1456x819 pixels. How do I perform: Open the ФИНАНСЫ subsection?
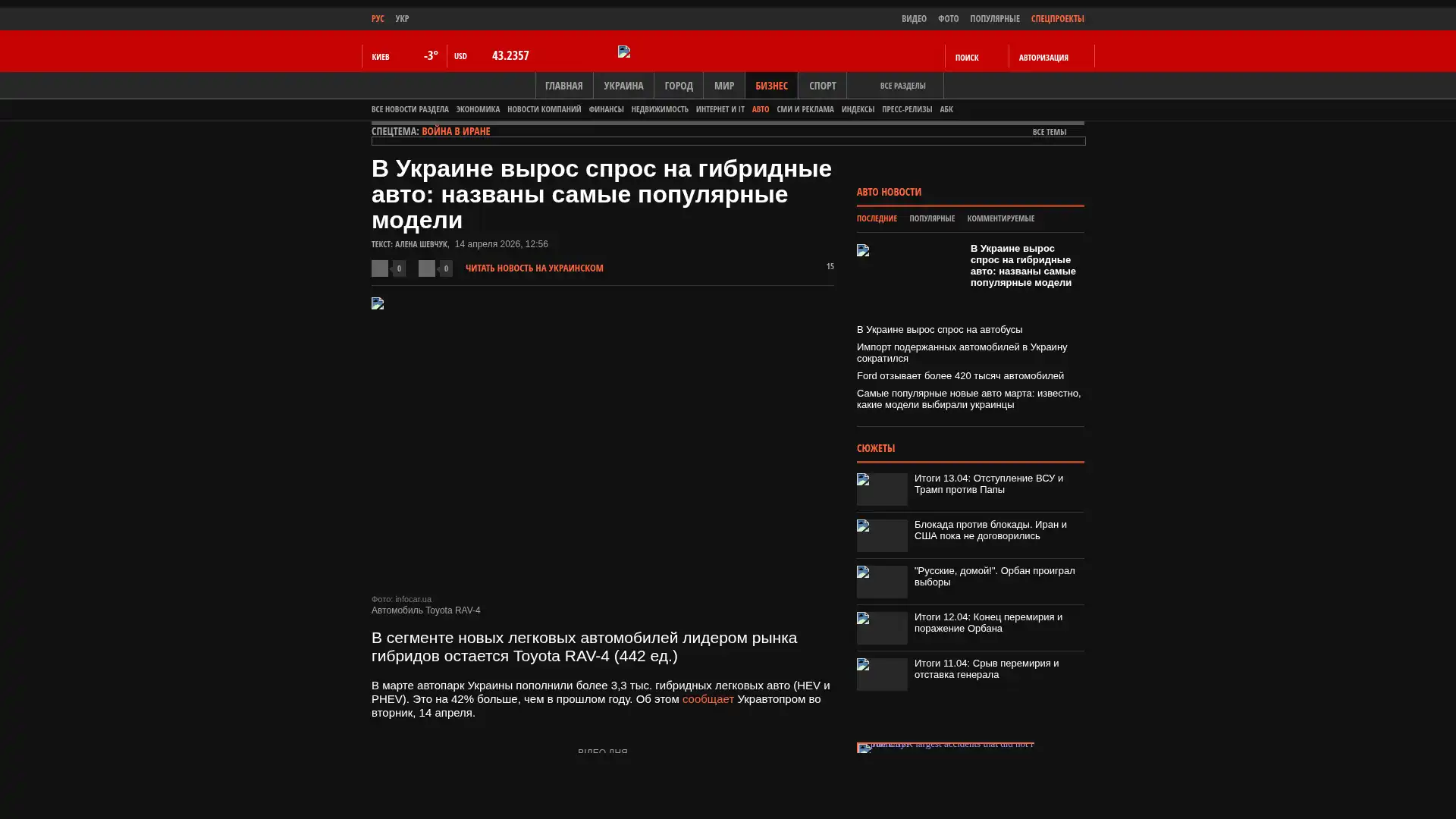(606, 109)
